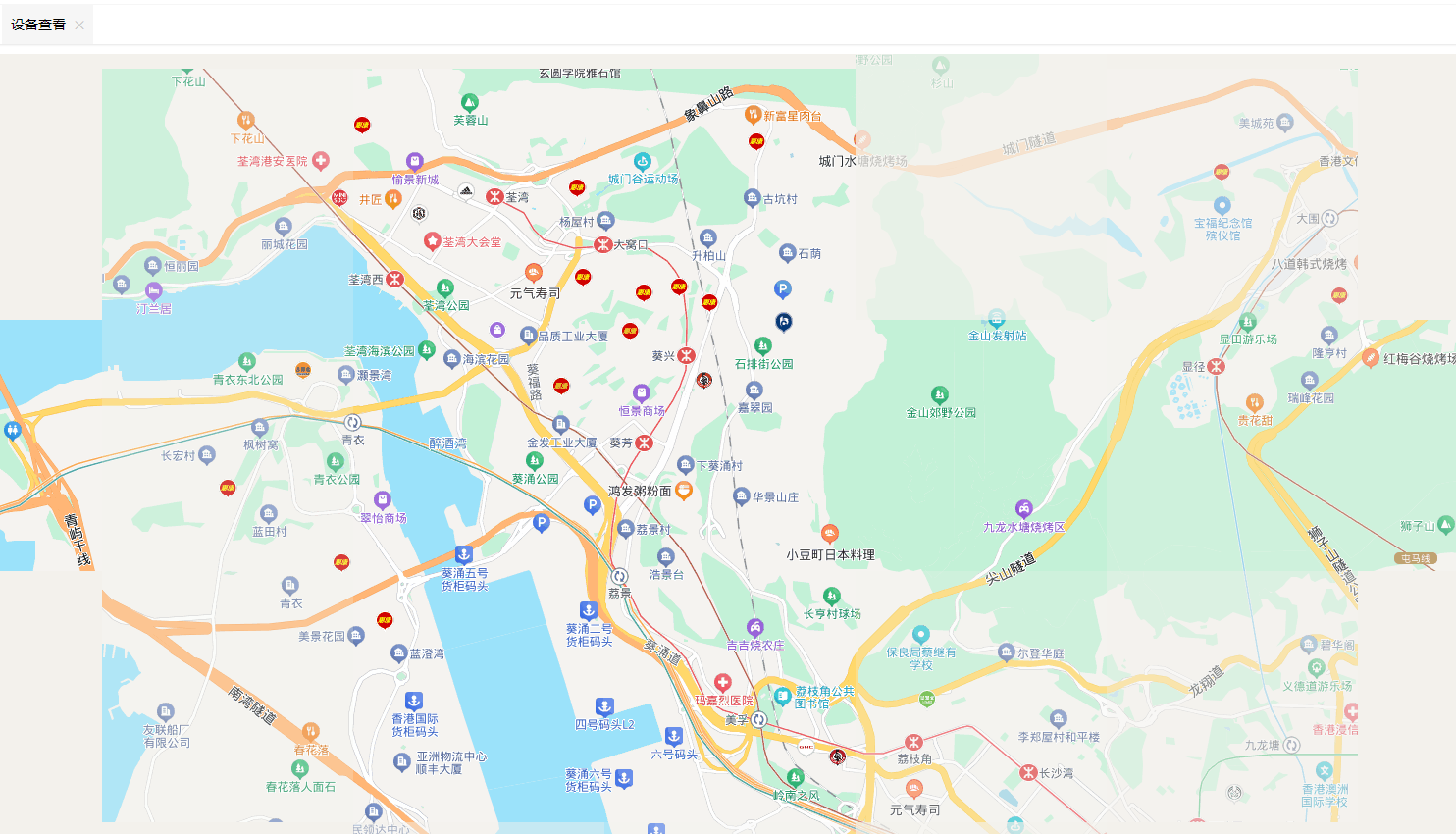Click the 显径 station marker
Image resolution: width=1456 pixels, height=834 pixels.
point(1217,366)
